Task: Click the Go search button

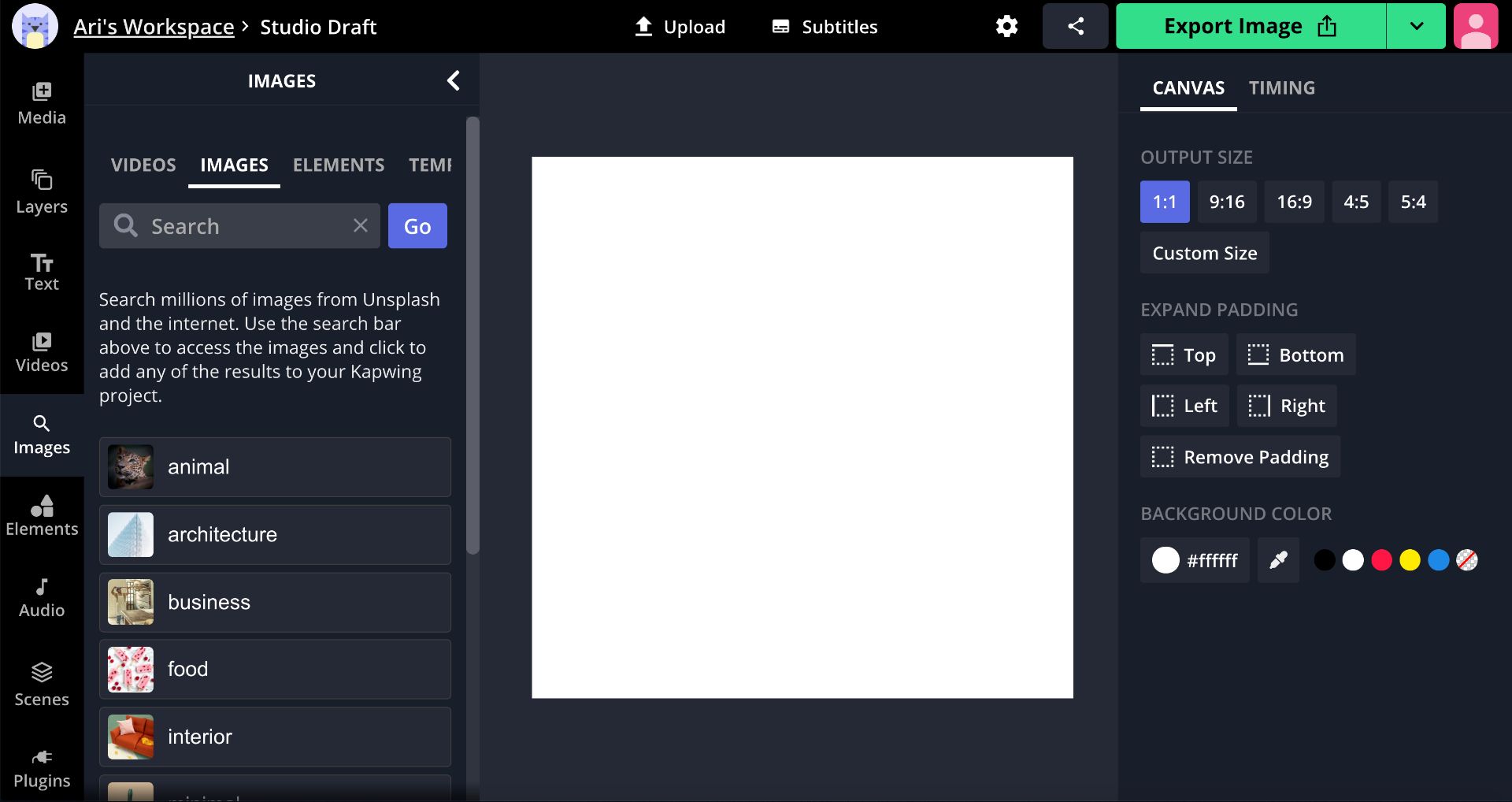Action: point(417,226)
